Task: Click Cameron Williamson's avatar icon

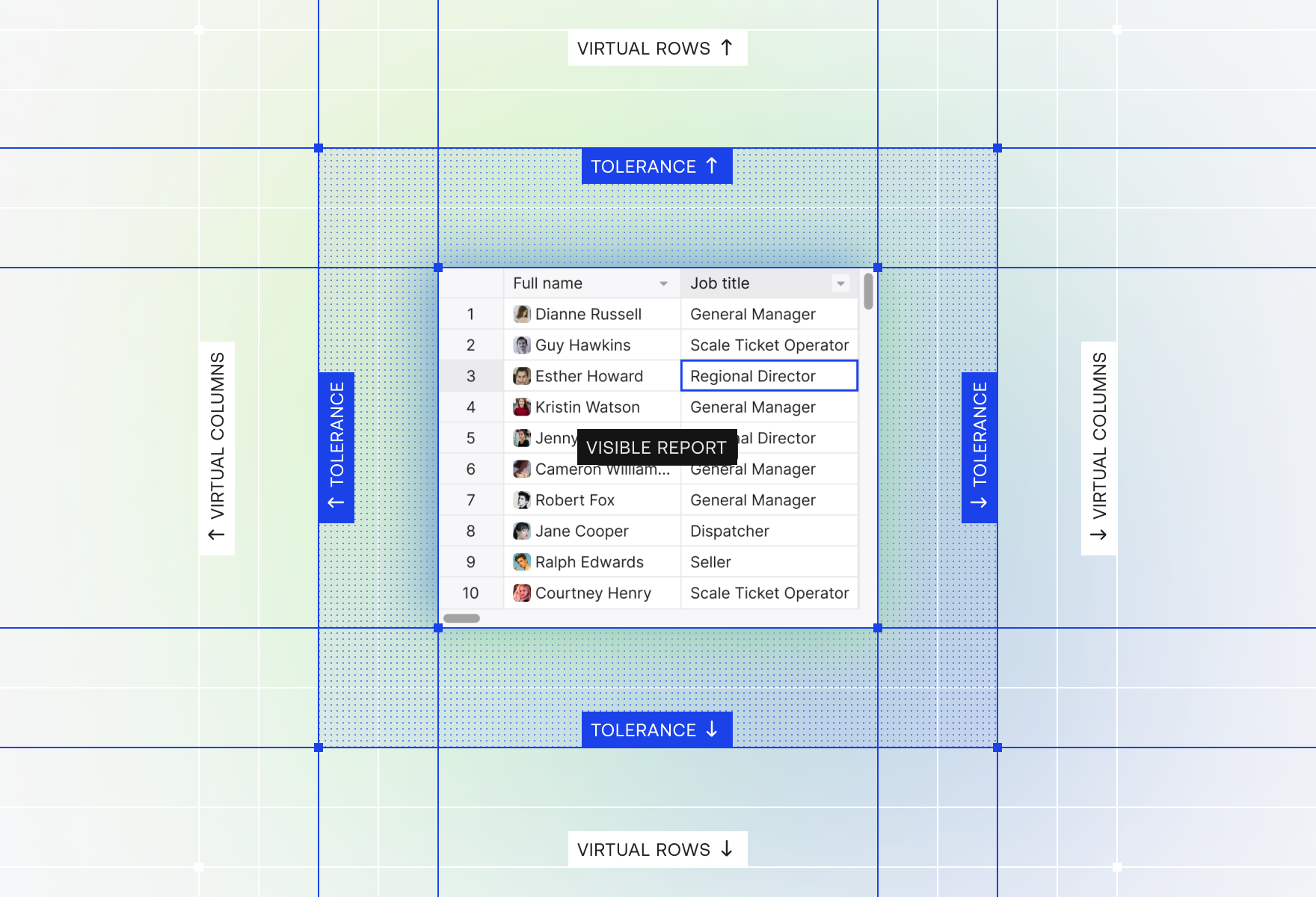Action: coord(522,469)
